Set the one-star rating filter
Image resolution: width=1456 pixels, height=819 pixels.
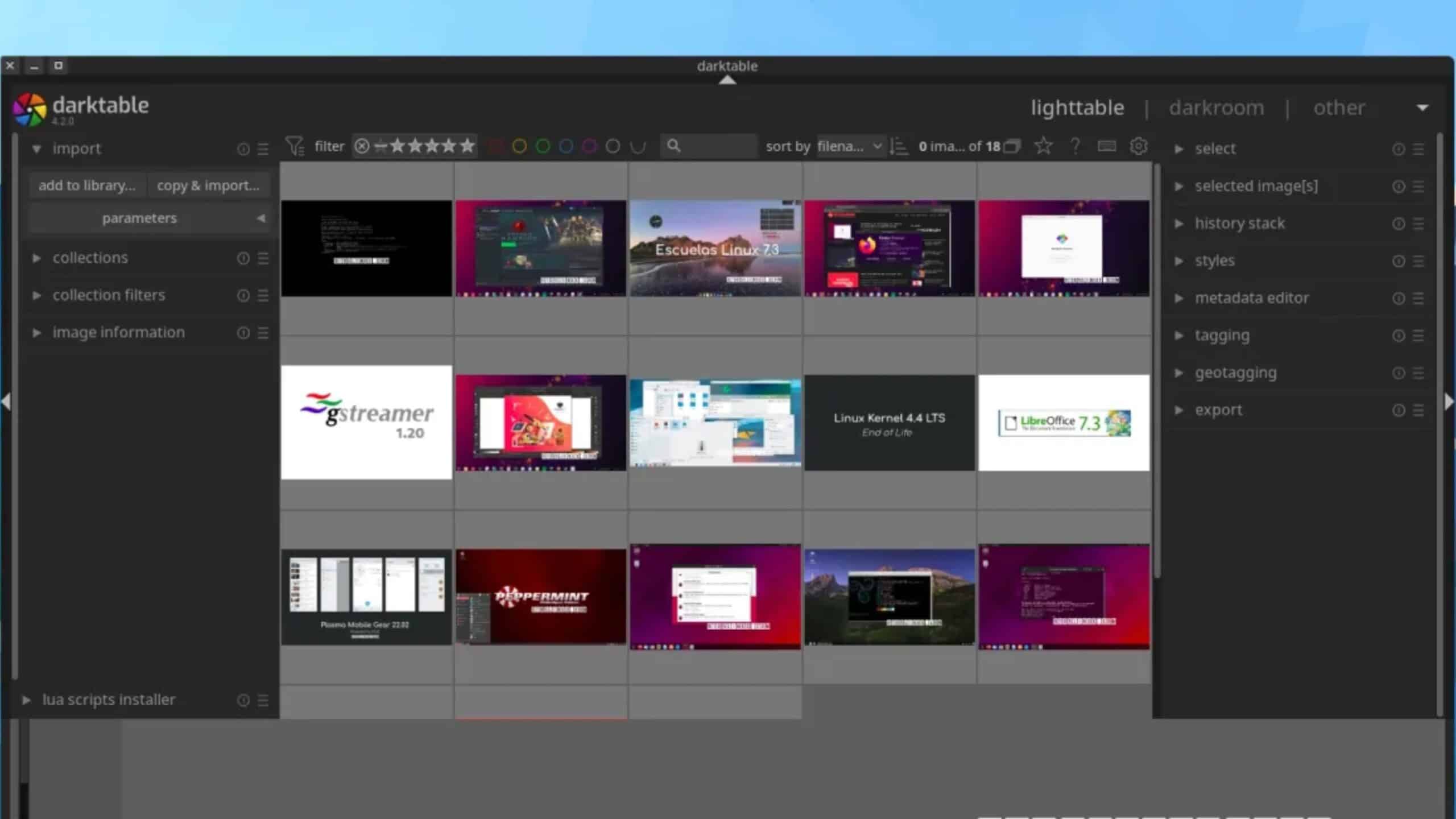click(398, 146)
